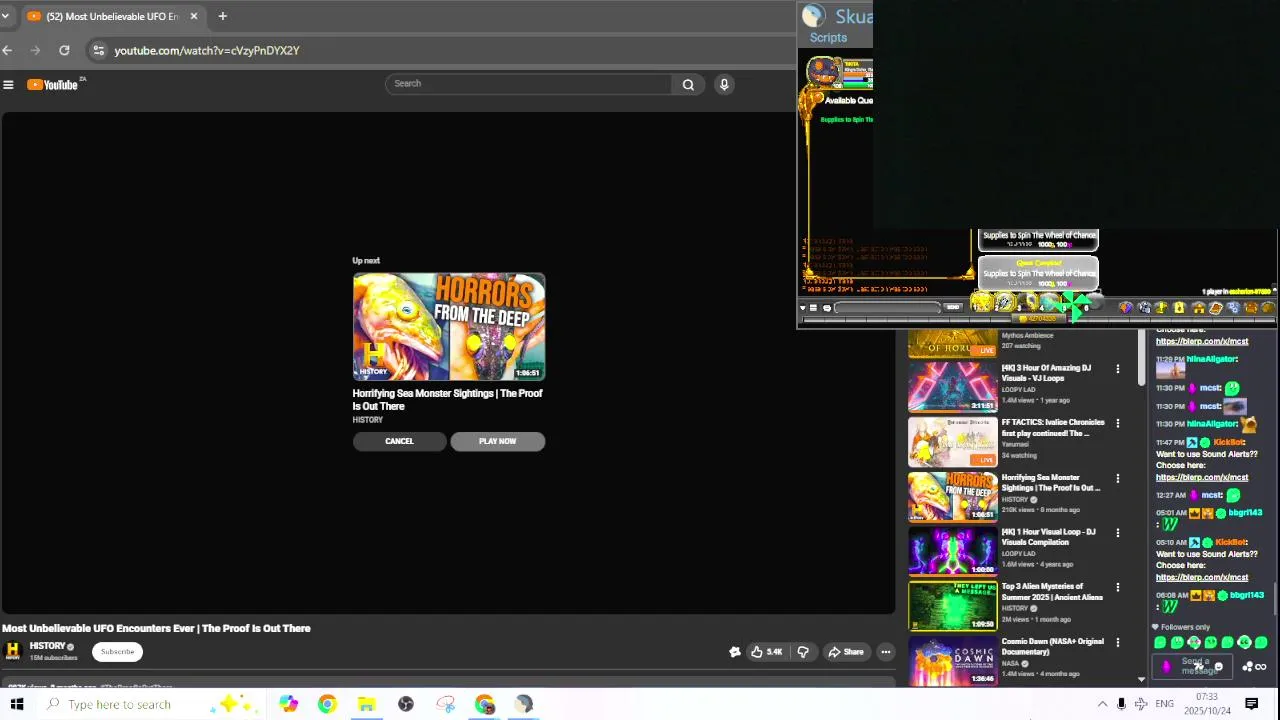This screenshot has height=720, width=1280.
Task: Open the Windows notification center
Action: point(1251,704)
